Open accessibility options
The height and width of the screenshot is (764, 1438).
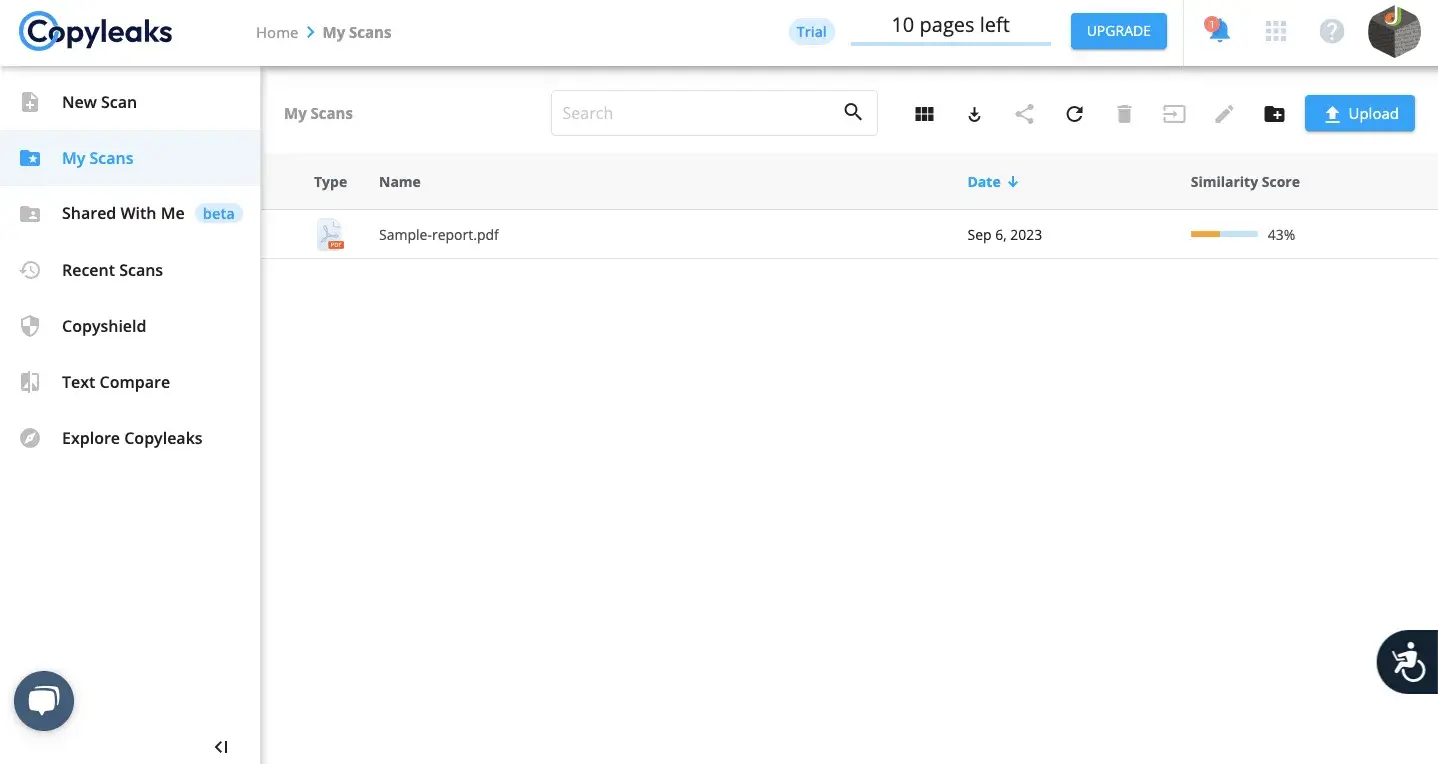(1408, 661)
